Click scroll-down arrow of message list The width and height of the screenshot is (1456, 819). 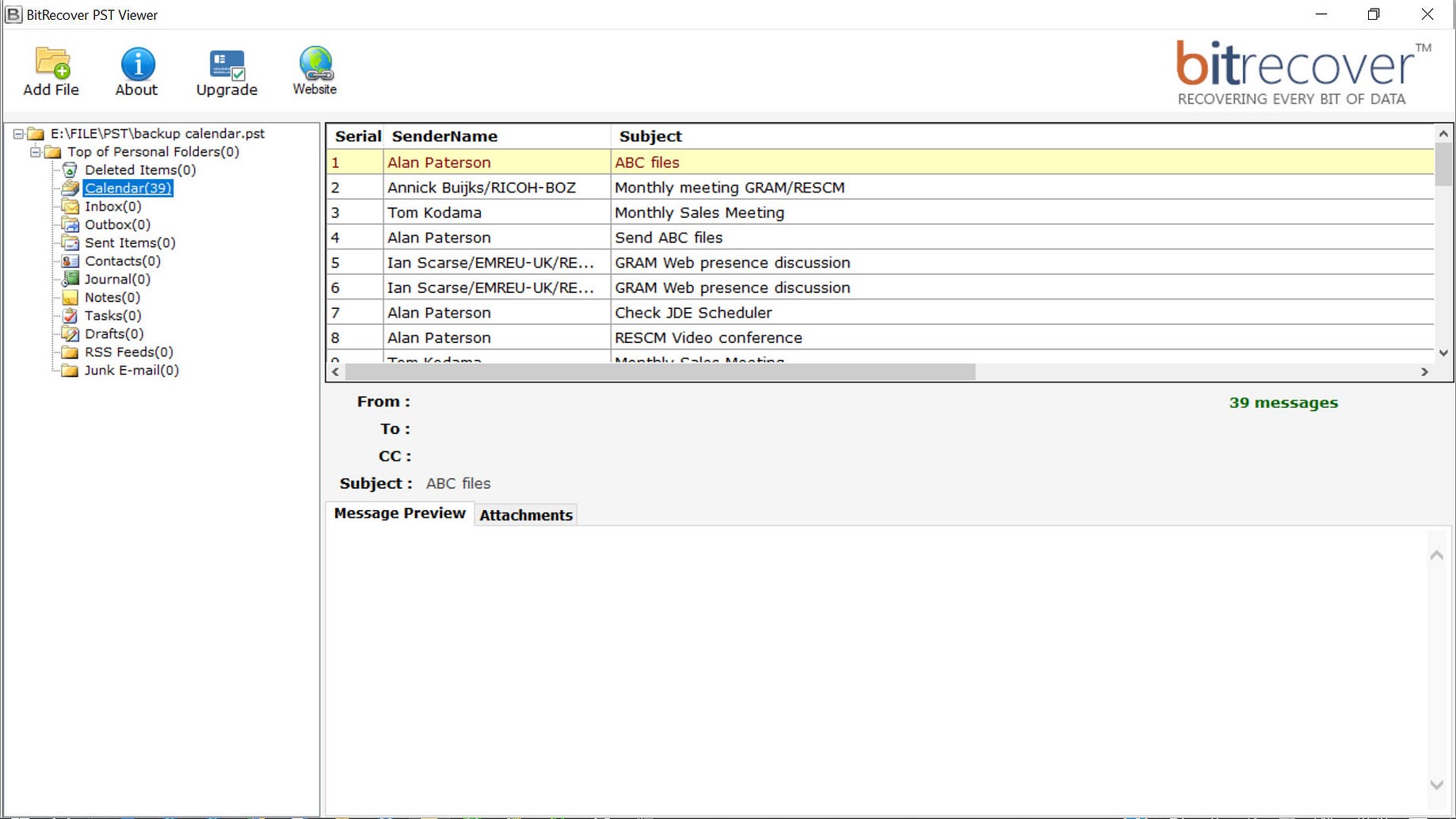point(1443,353)
